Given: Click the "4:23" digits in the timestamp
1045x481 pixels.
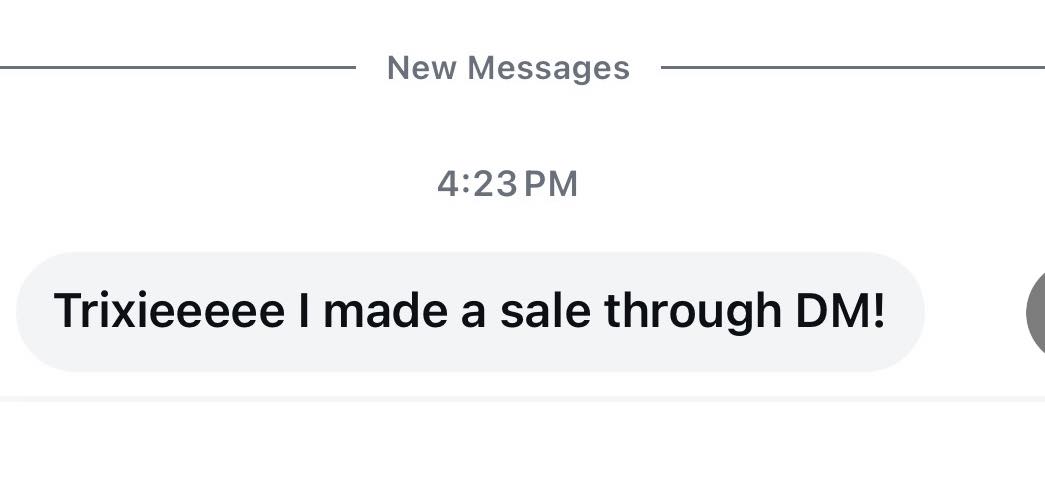Looking at the screenshot, I should click(478, 184).
